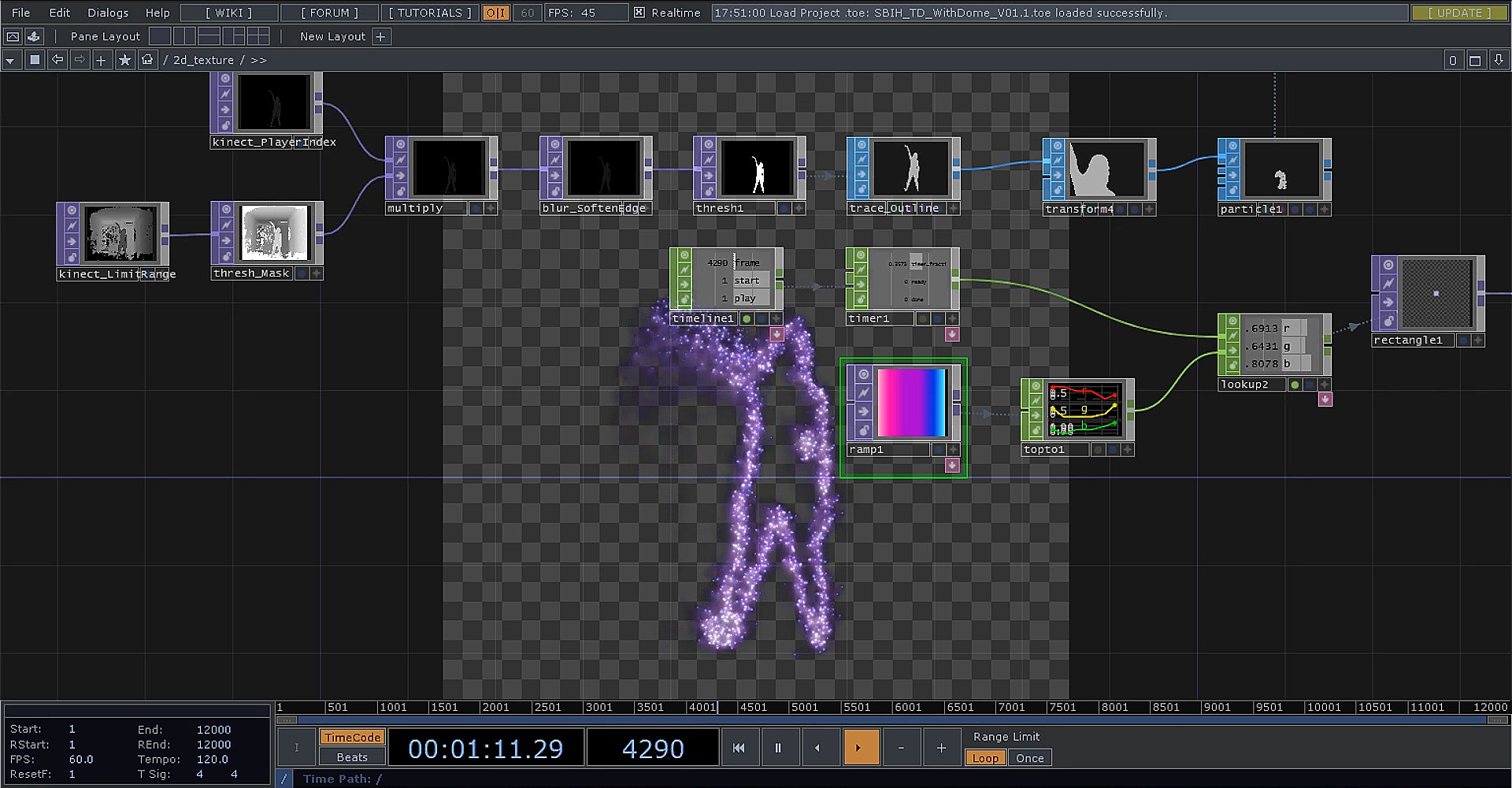Open the Edit menu

pyautogui.click(x=59, y=13)
